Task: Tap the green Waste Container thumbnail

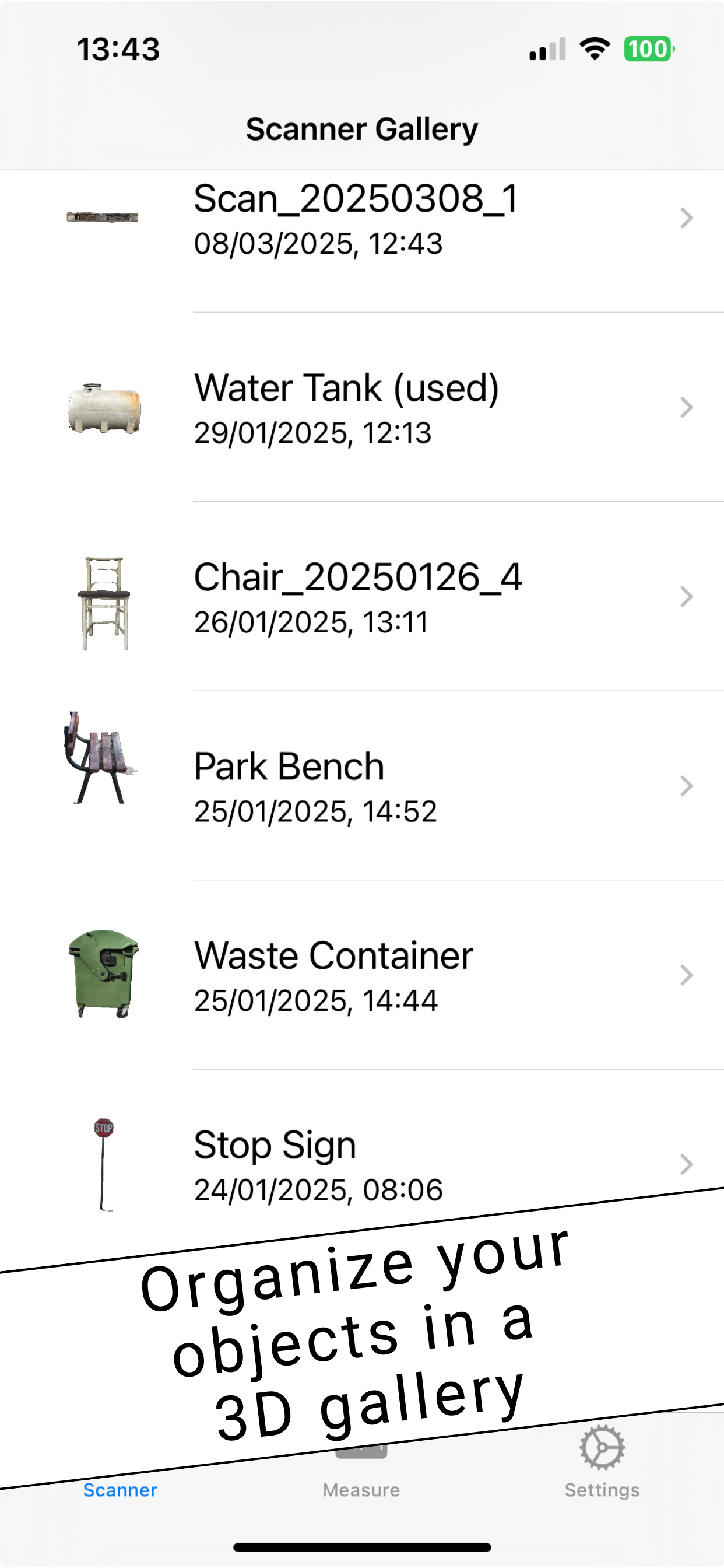Action: [103, 972]
